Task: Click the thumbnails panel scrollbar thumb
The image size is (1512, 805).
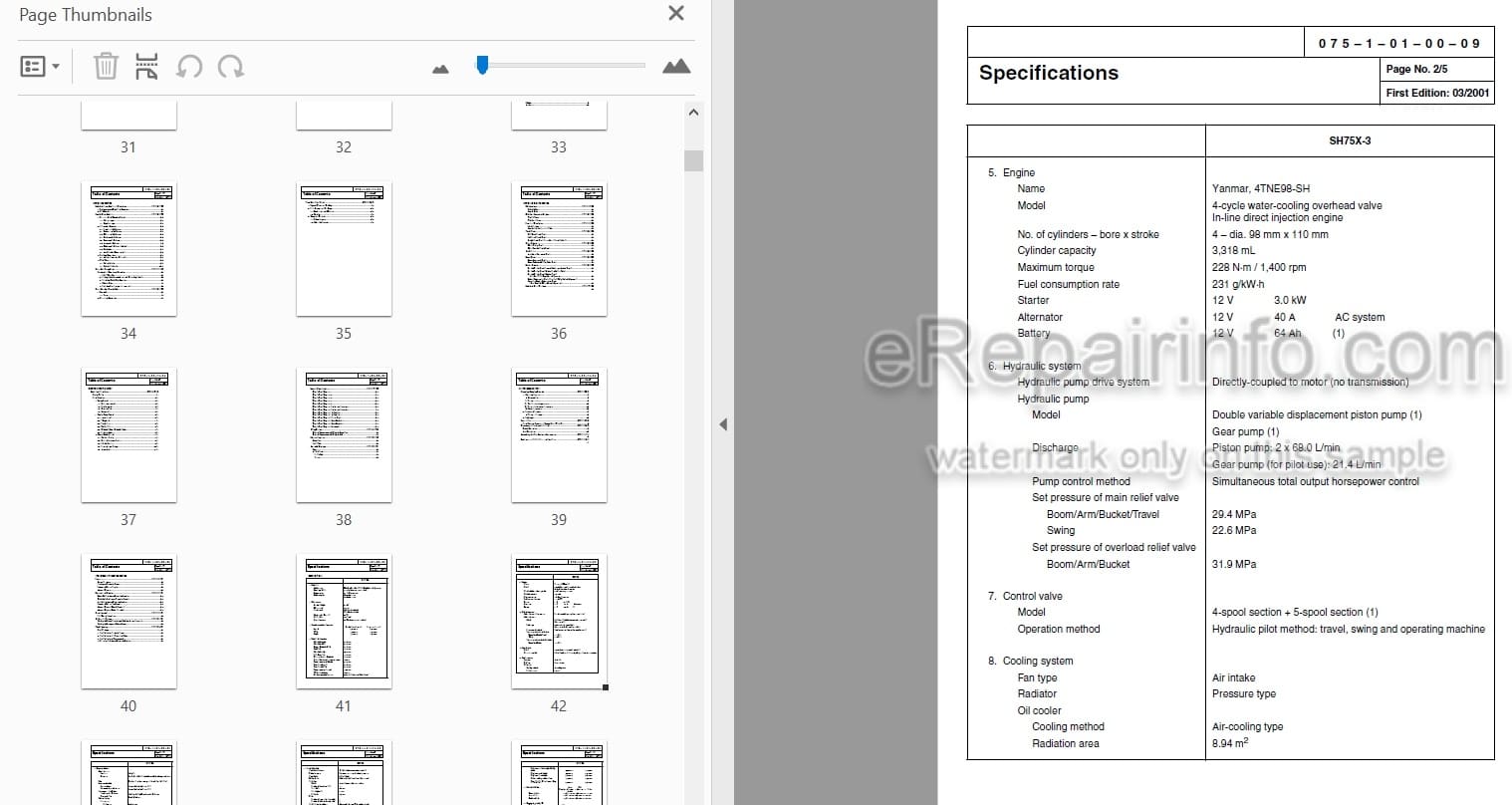Action: [693, 160]
